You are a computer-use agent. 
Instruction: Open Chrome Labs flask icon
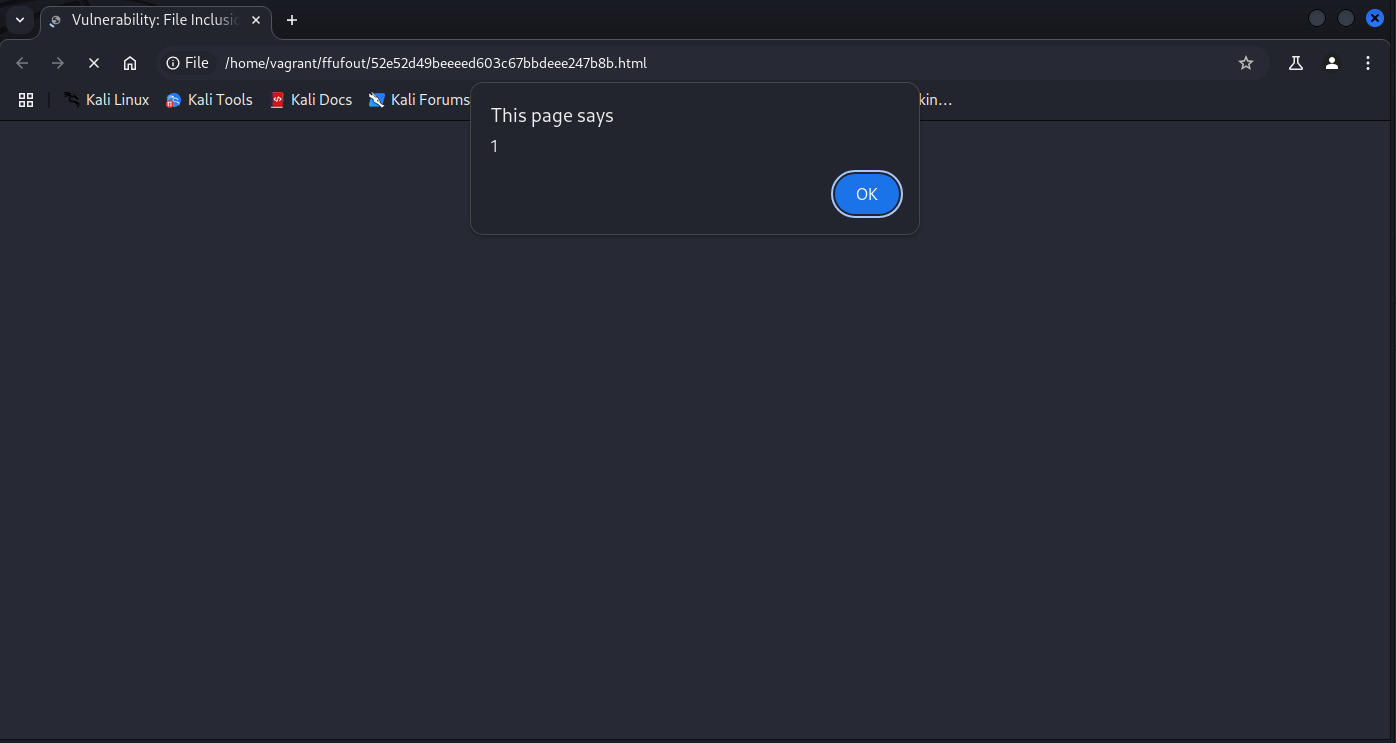coord(1295,63)
